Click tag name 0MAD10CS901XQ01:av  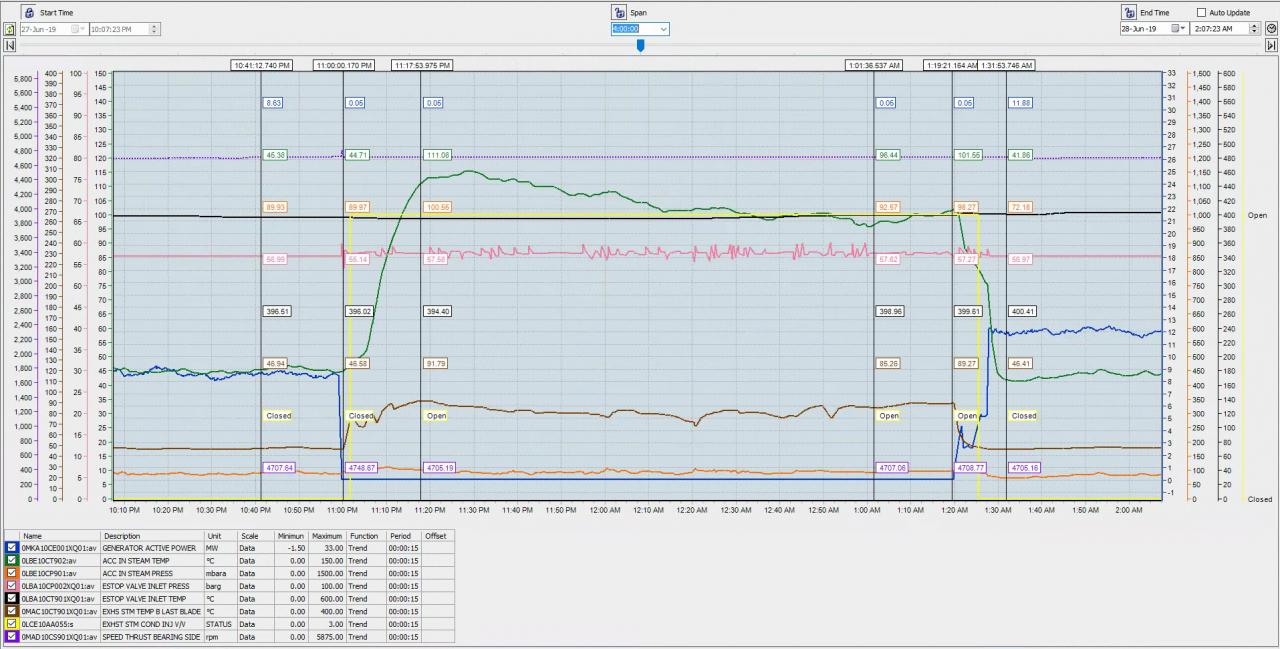(59, 636)
